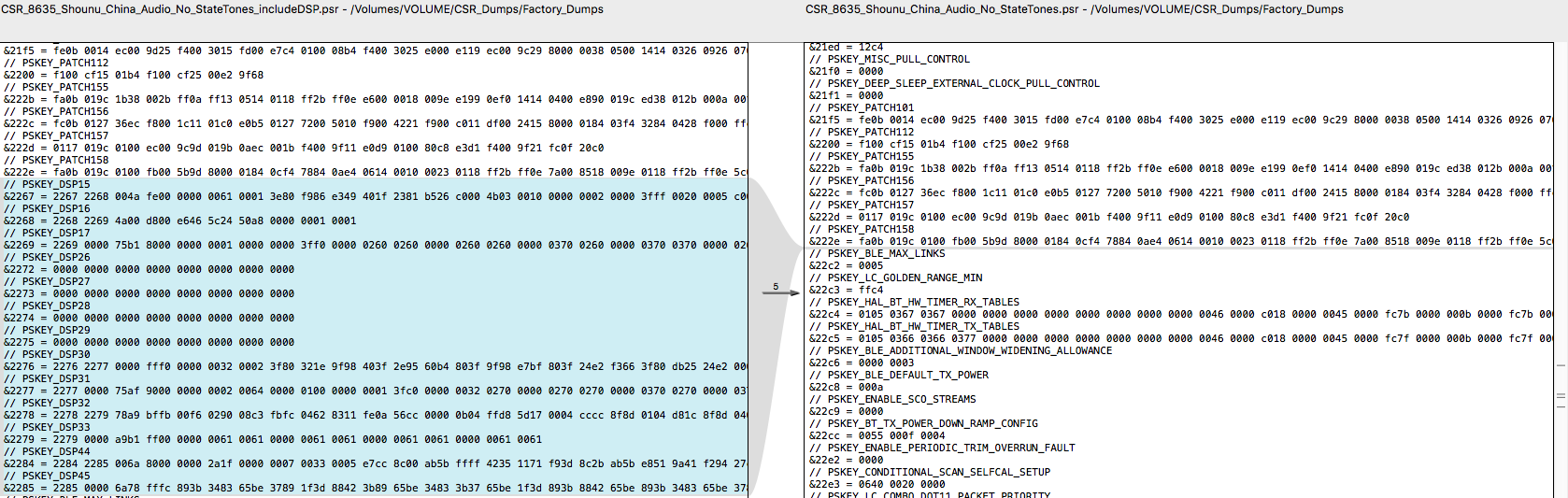
Task: Select the PSKEY_DSP15 line in left pane
Action: pyautogui.click(x=56, y=185)
